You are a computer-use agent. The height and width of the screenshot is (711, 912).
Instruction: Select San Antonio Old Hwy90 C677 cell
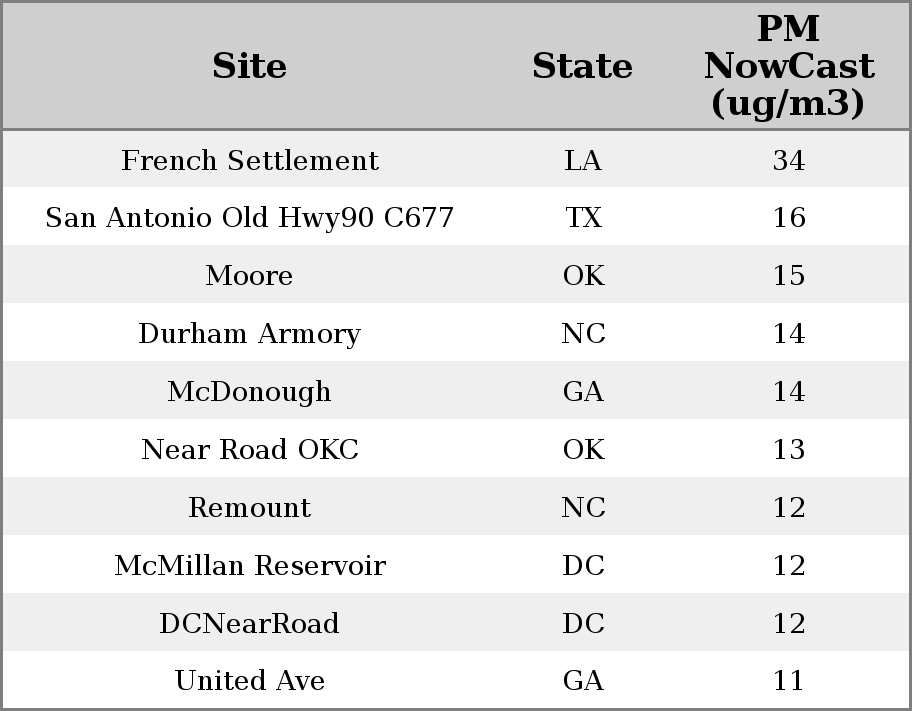(249, 218)
